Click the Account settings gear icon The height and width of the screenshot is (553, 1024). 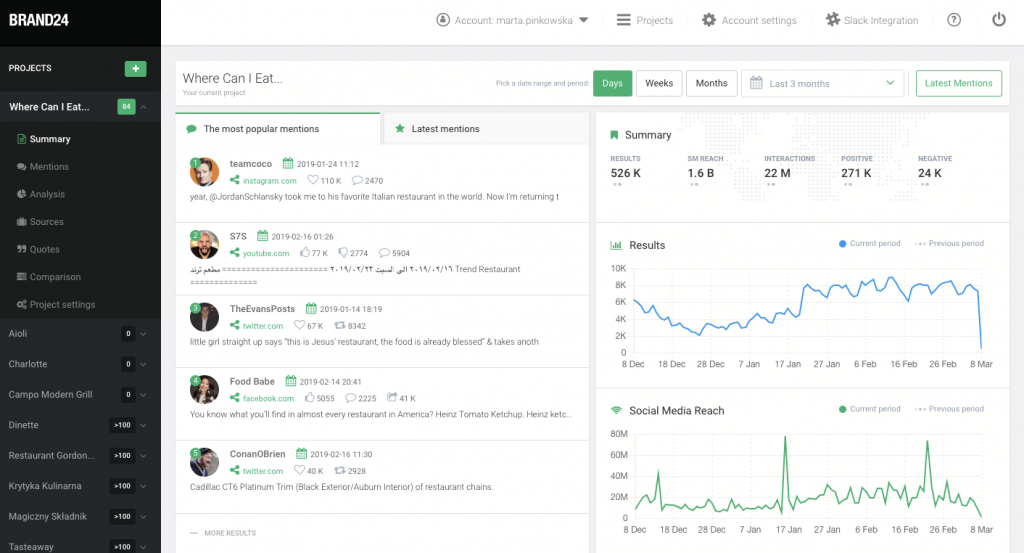[x=709, y=20]
